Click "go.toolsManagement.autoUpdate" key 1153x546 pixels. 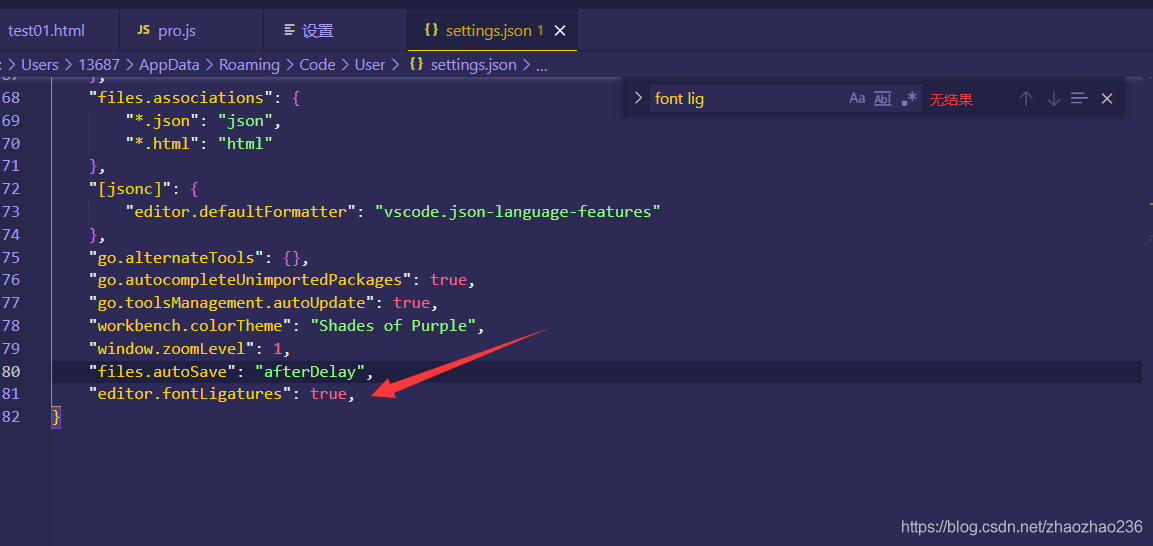(x=232, y=303)
